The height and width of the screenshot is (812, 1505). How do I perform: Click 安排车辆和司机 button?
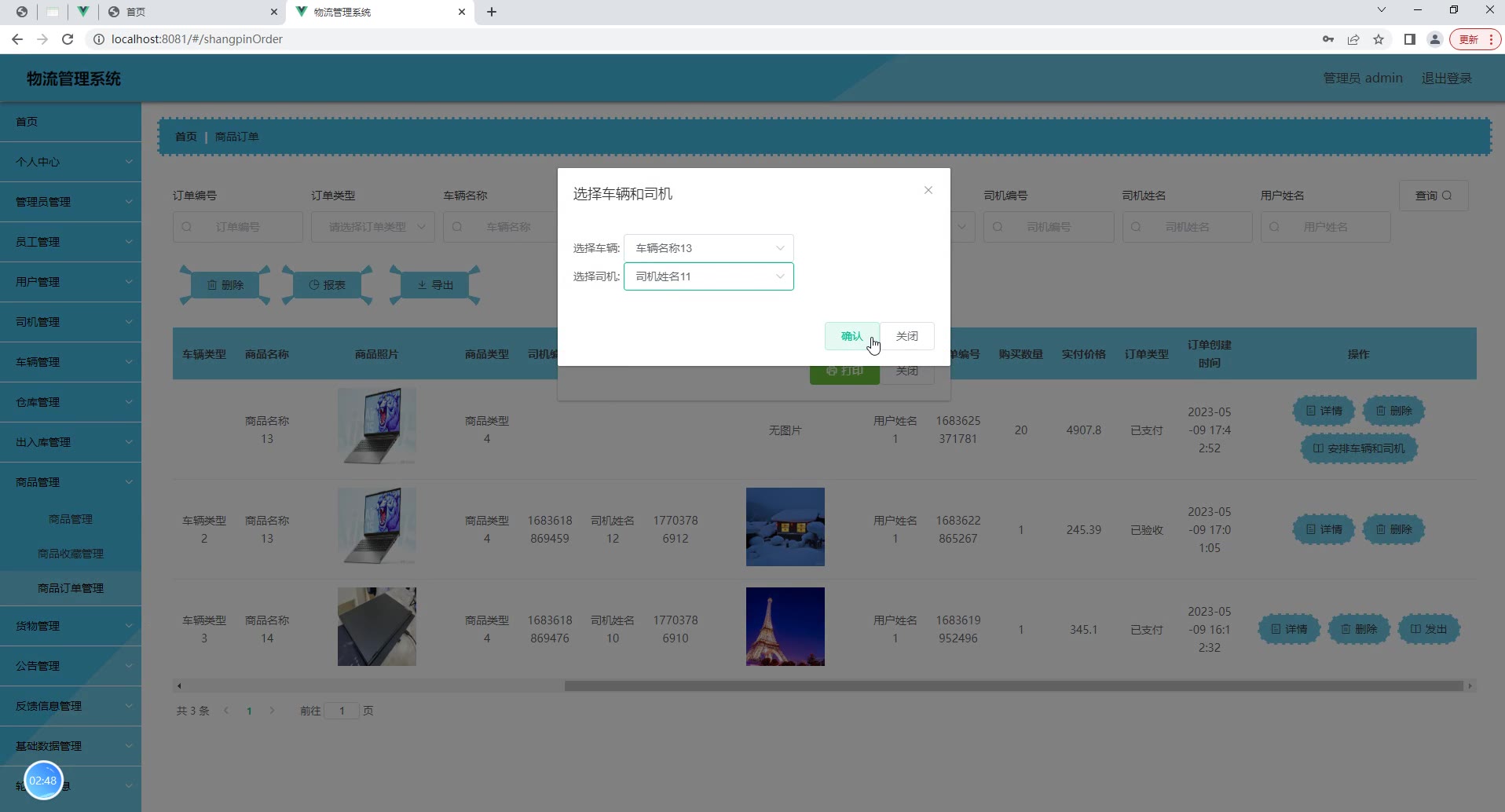point(1359,448)
